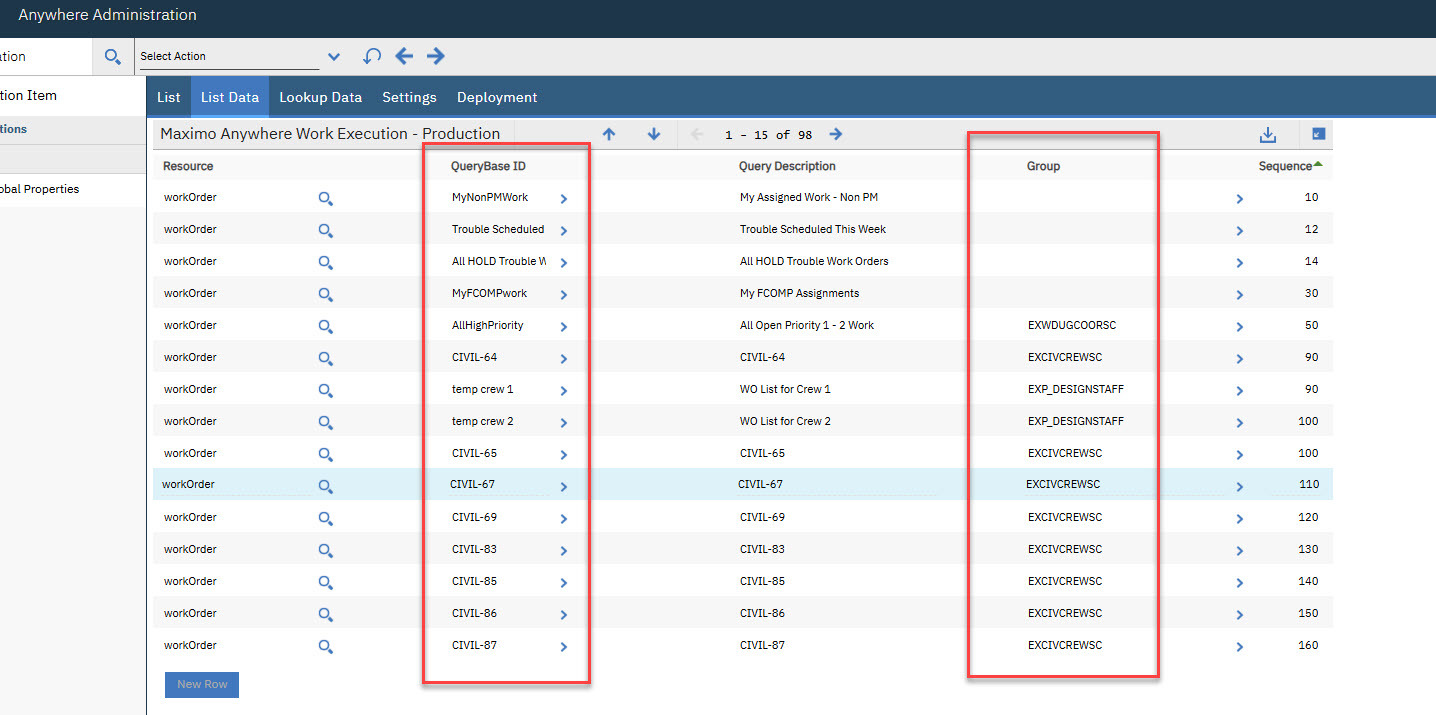This screenshot has width=1436, height=715.
Task: Switch to the Lookup Data tab
Action: coord(320,97)
